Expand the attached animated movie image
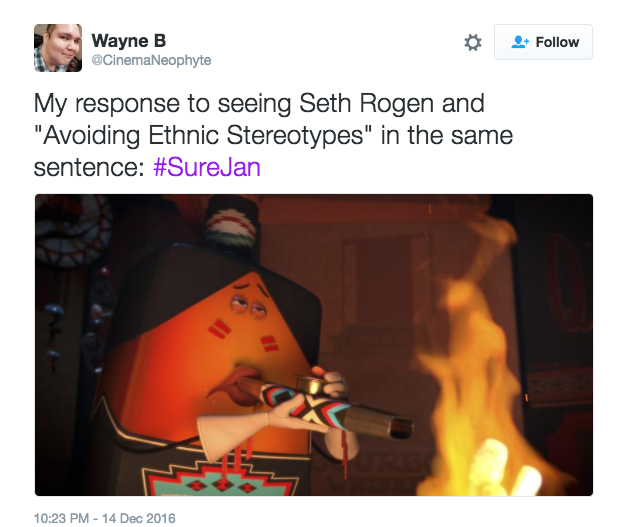The width and height of the screenshot is (627, 527). click(x=314, y=345)
